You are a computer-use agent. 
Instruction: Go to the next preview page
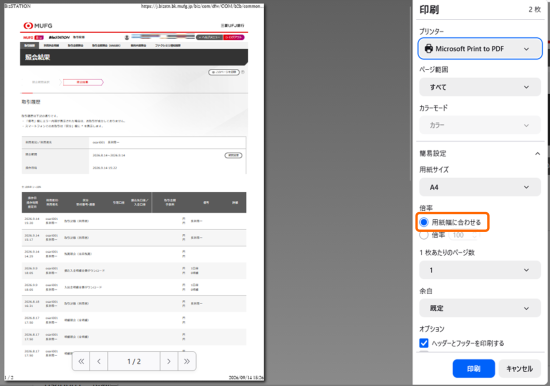pos(169,361)
